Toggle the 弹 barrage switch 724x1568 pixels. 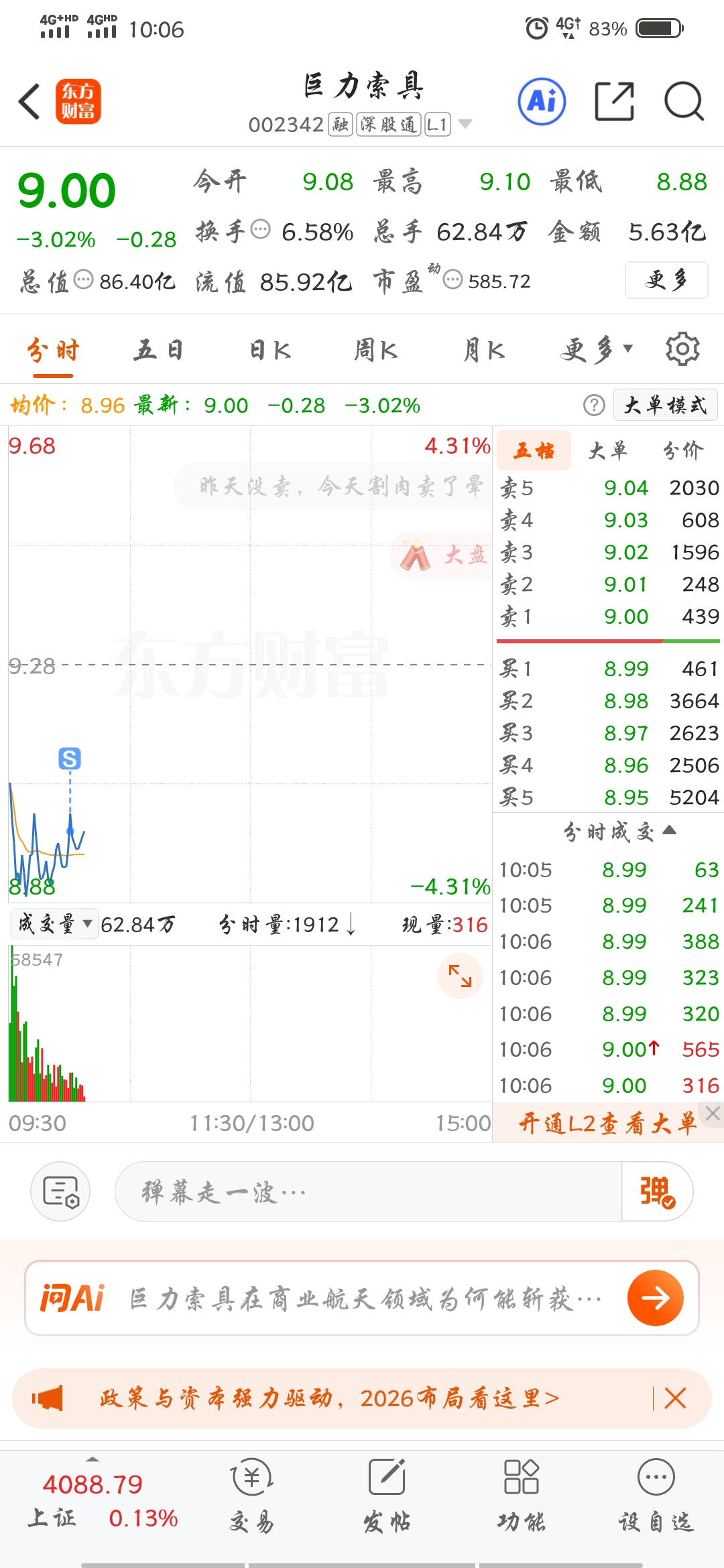tap(657, 1192)
